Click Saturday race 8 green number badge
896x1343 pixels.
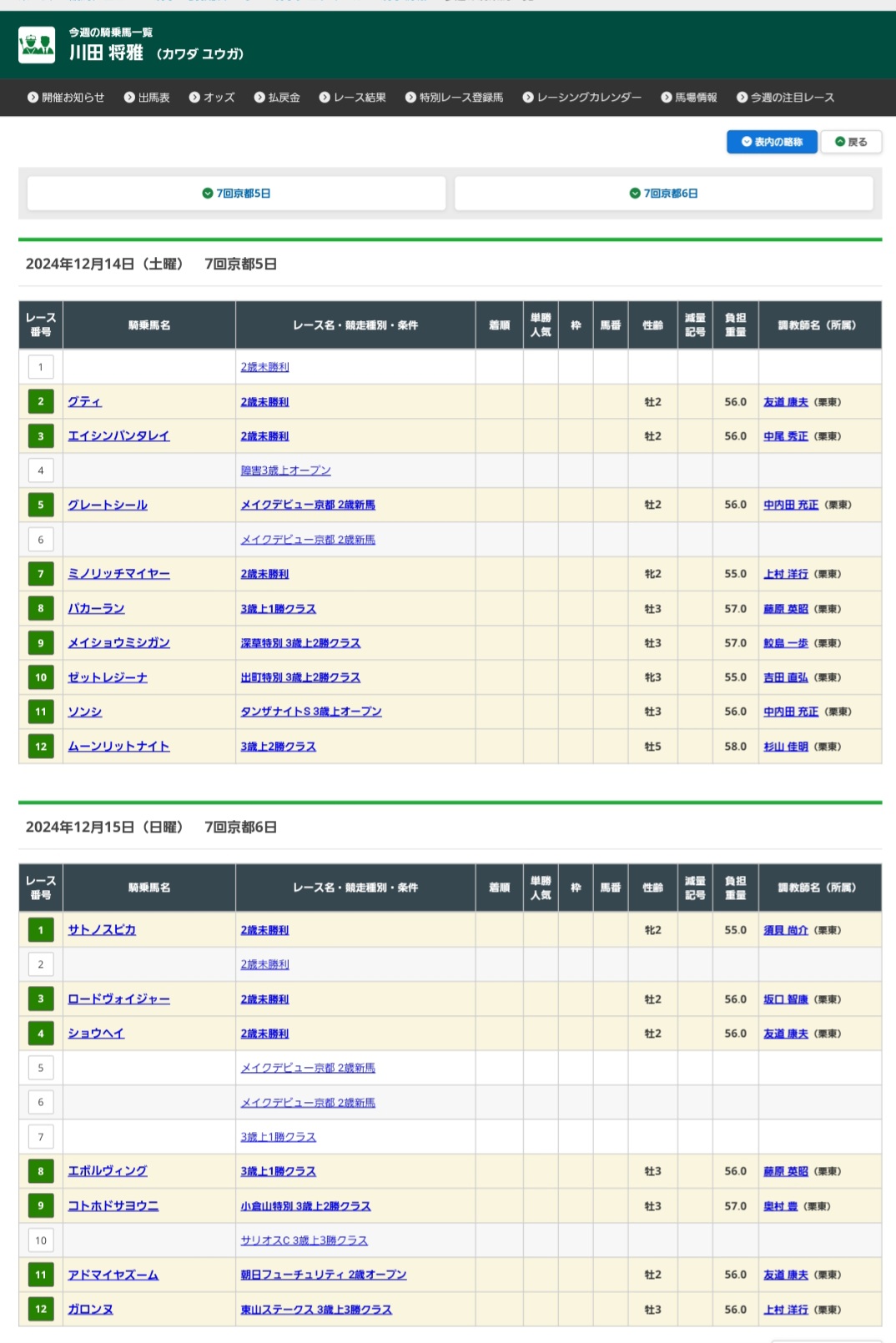[x=41, y=608]
